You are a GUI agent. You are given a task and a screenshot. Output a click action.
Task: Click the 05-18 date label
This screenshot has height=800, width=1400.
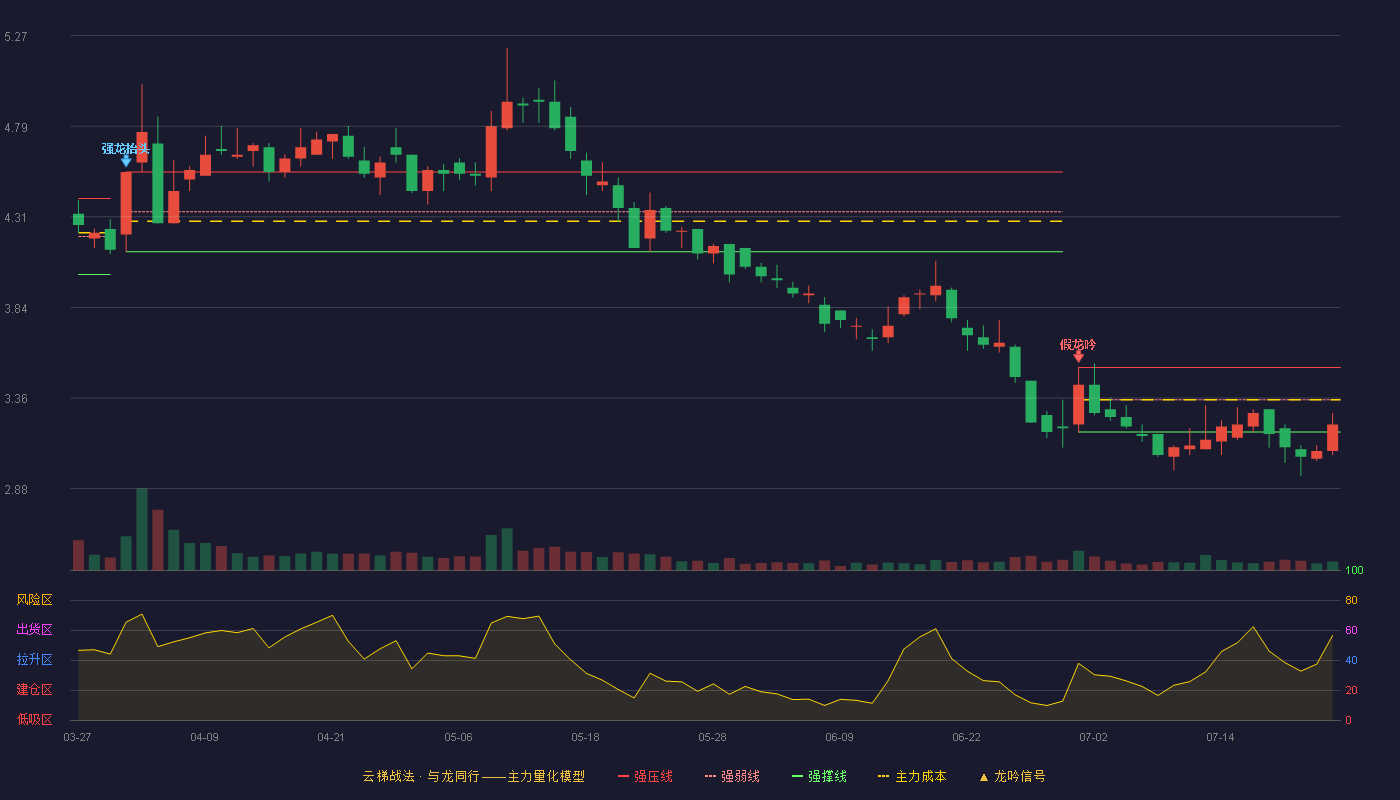pos(585,737)
